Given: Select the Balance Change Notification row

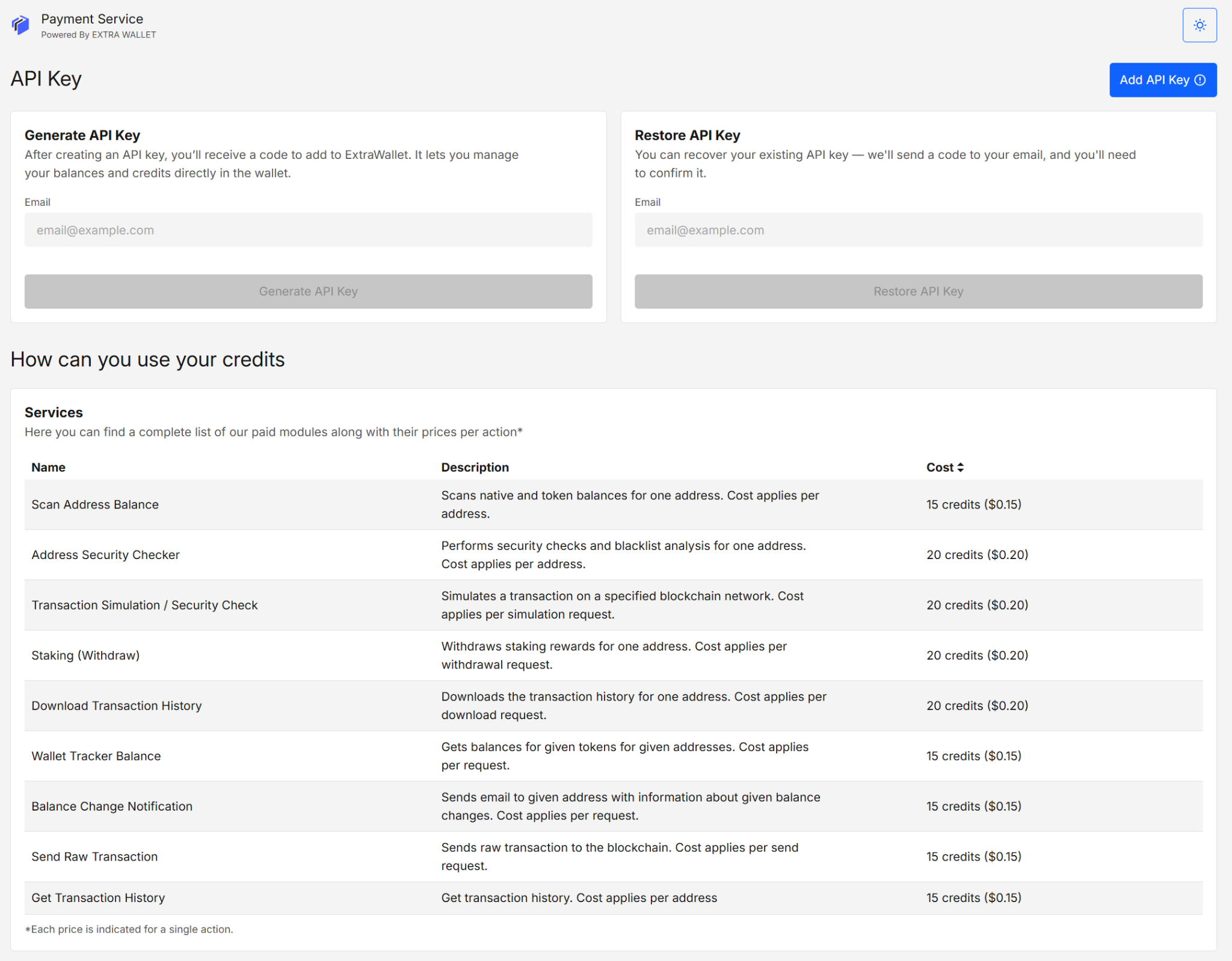Looking at the screenshot, I should click(x=421, y=806).
